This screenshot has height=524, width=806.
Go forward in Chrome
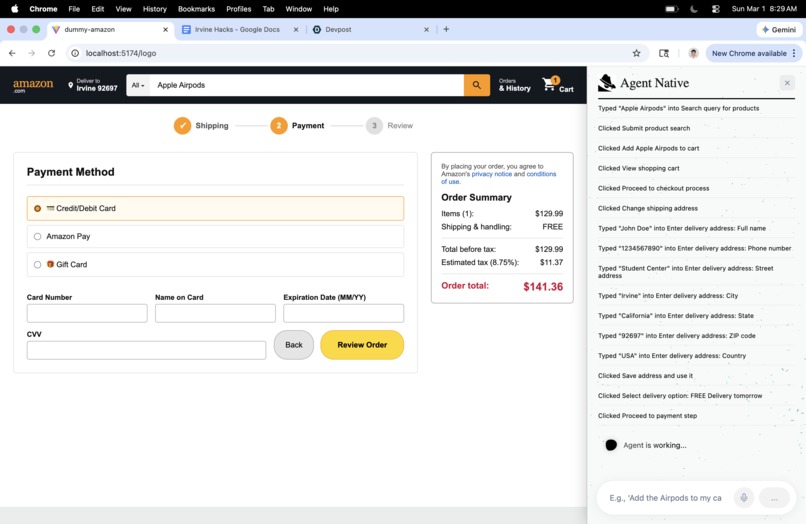pyautogui.click(x=32, y=53)
